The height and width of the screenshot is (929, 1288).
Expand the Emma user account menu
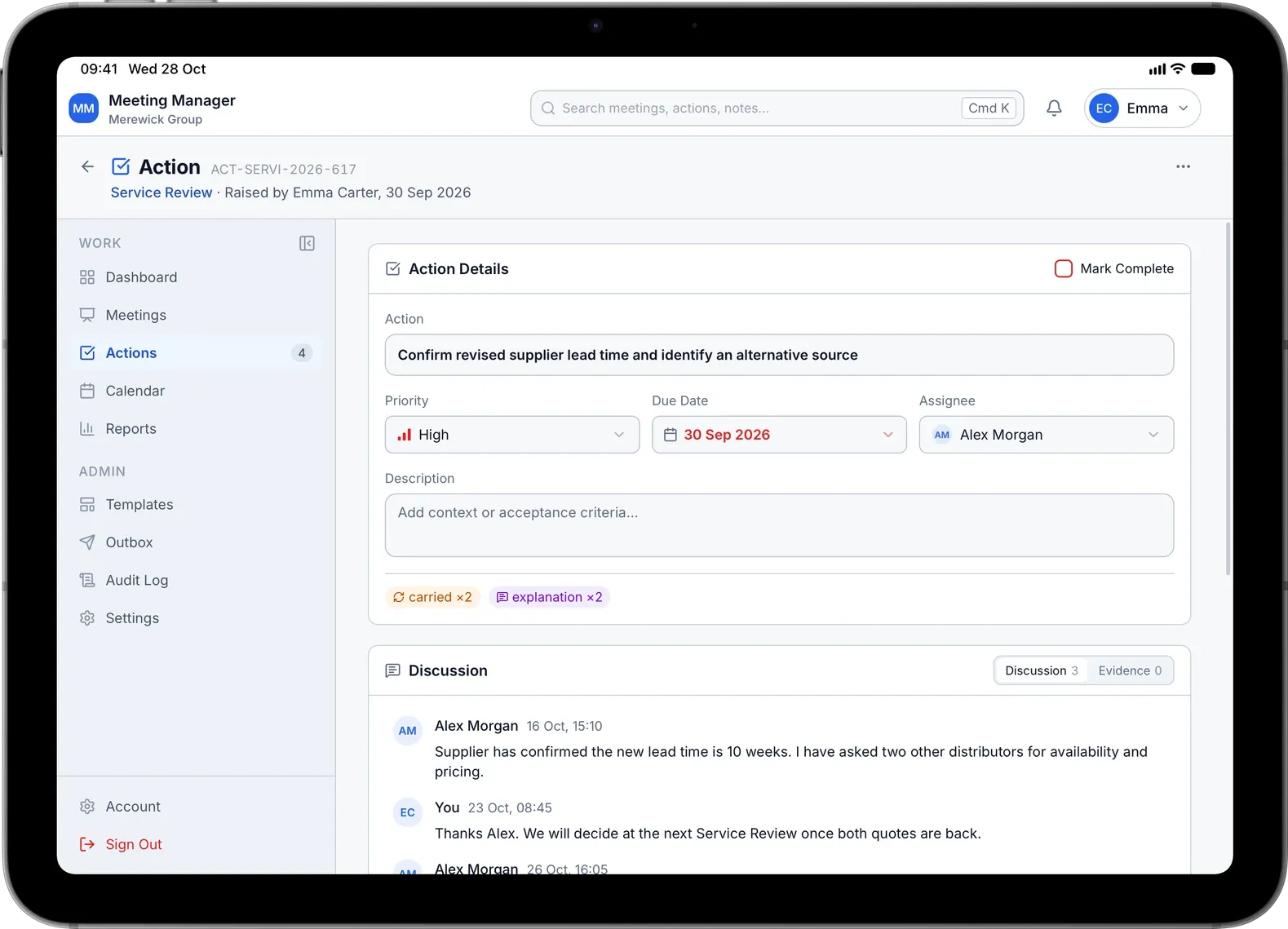[x=1142, y=108]
